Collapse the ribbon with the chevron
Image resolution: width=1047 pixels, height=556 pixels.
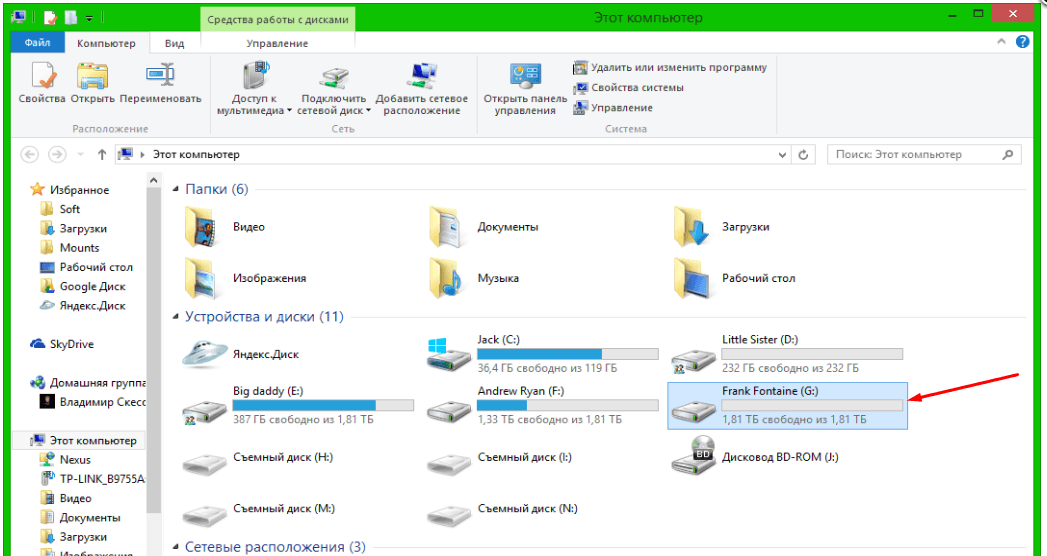(x=1001, y=41)
